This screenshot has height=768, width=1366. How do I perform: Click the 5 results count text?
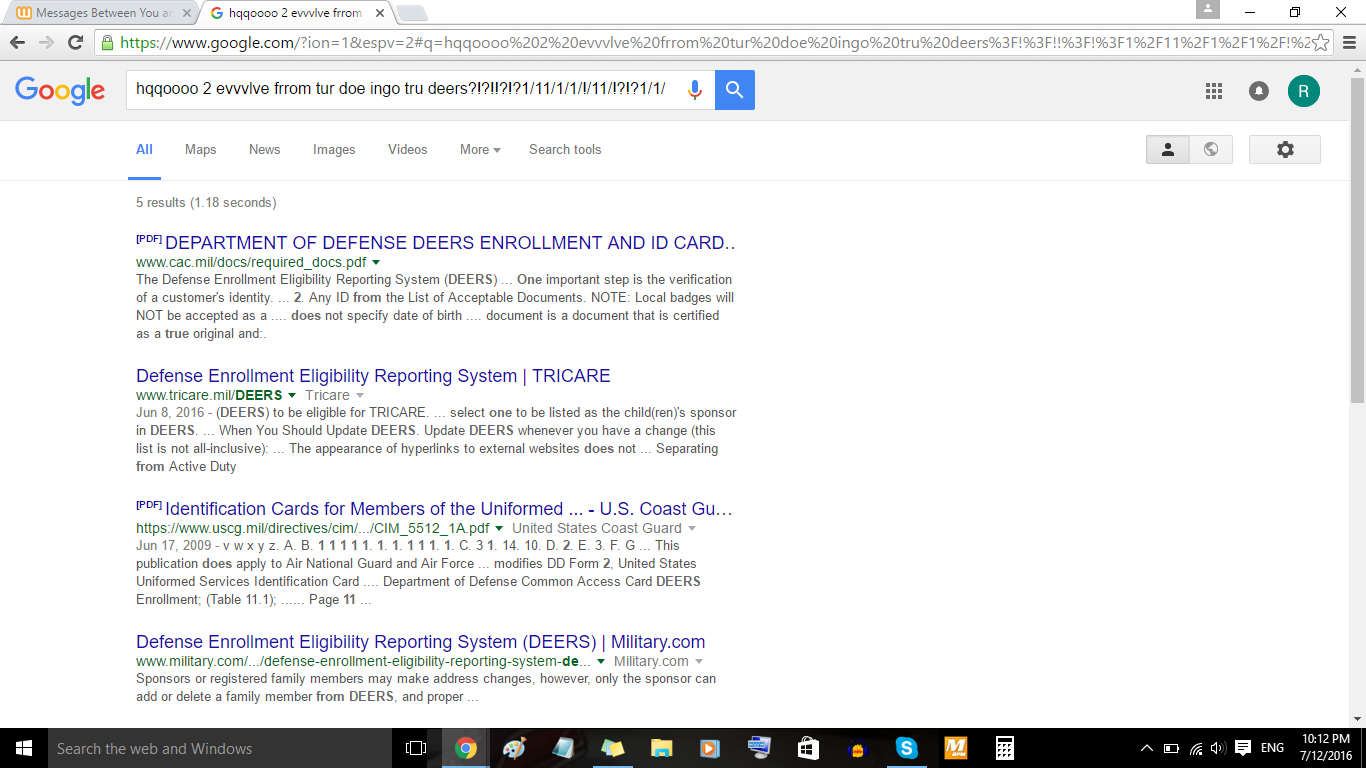click(x=205, y=202)
